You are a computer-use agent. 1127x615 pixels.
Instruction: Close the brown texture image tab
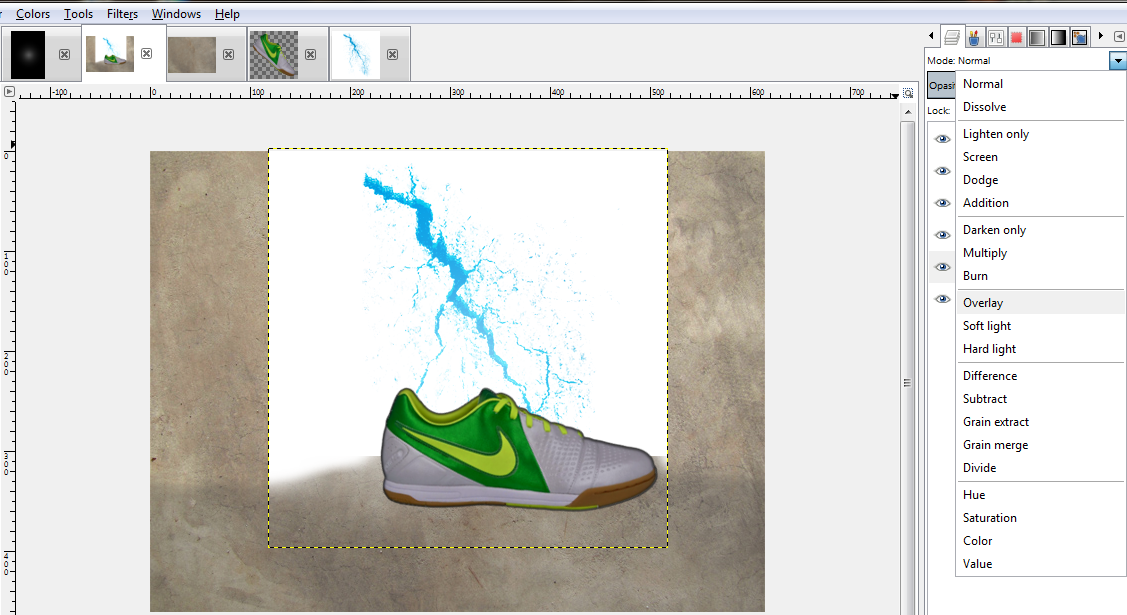click(229, 54)
